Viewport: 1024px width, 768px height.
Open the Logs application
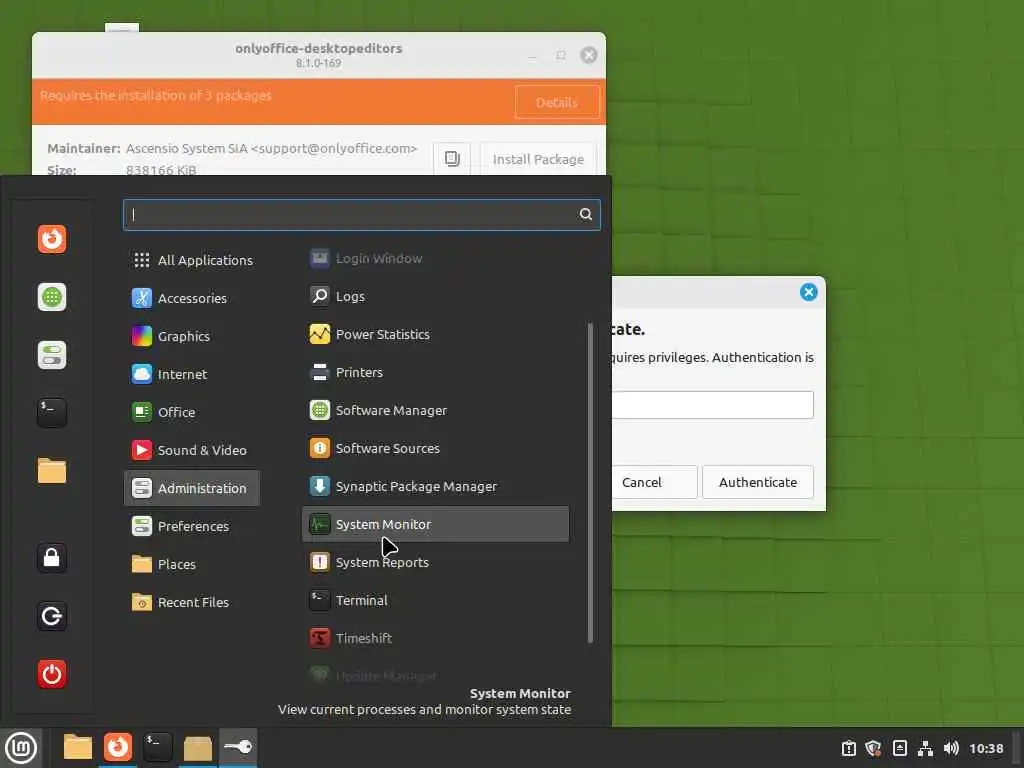(435, 296)
